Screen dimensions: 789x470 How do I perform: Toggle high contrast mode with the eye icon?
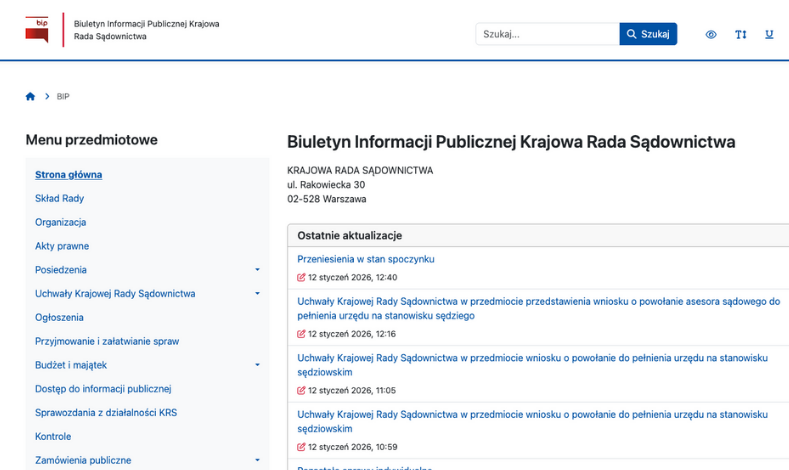click(x=711, y=35)
